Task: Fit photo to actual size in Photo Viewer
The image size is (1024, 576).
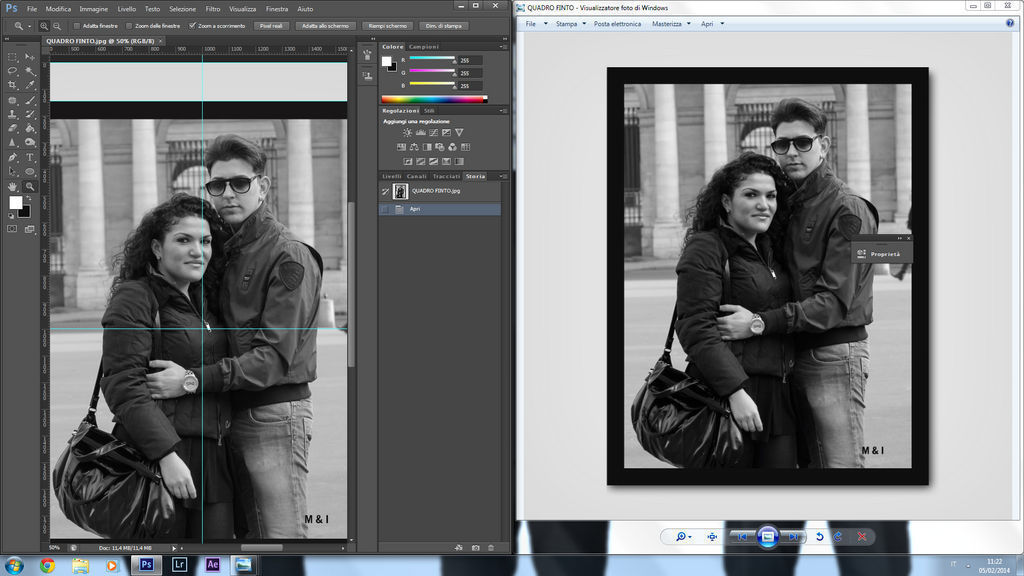Action: (712, 537)
